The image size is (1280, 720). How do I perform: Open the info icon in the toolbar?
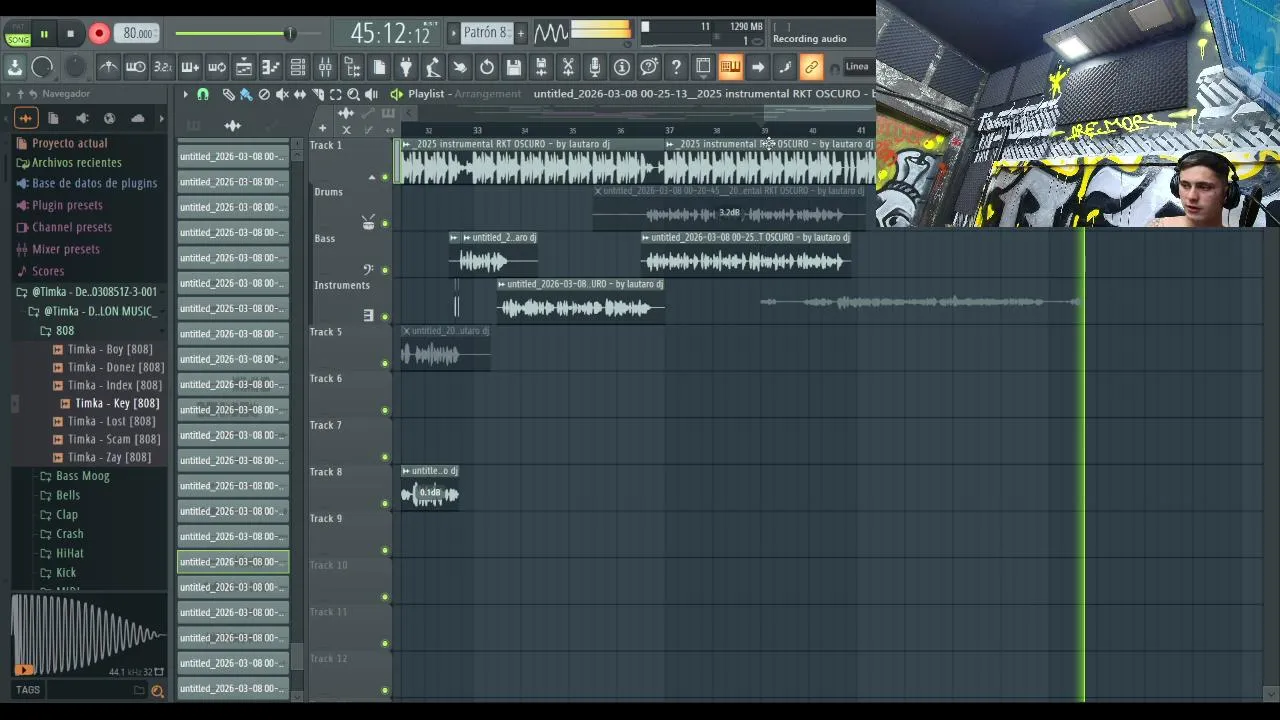click(x=622, y=67)
